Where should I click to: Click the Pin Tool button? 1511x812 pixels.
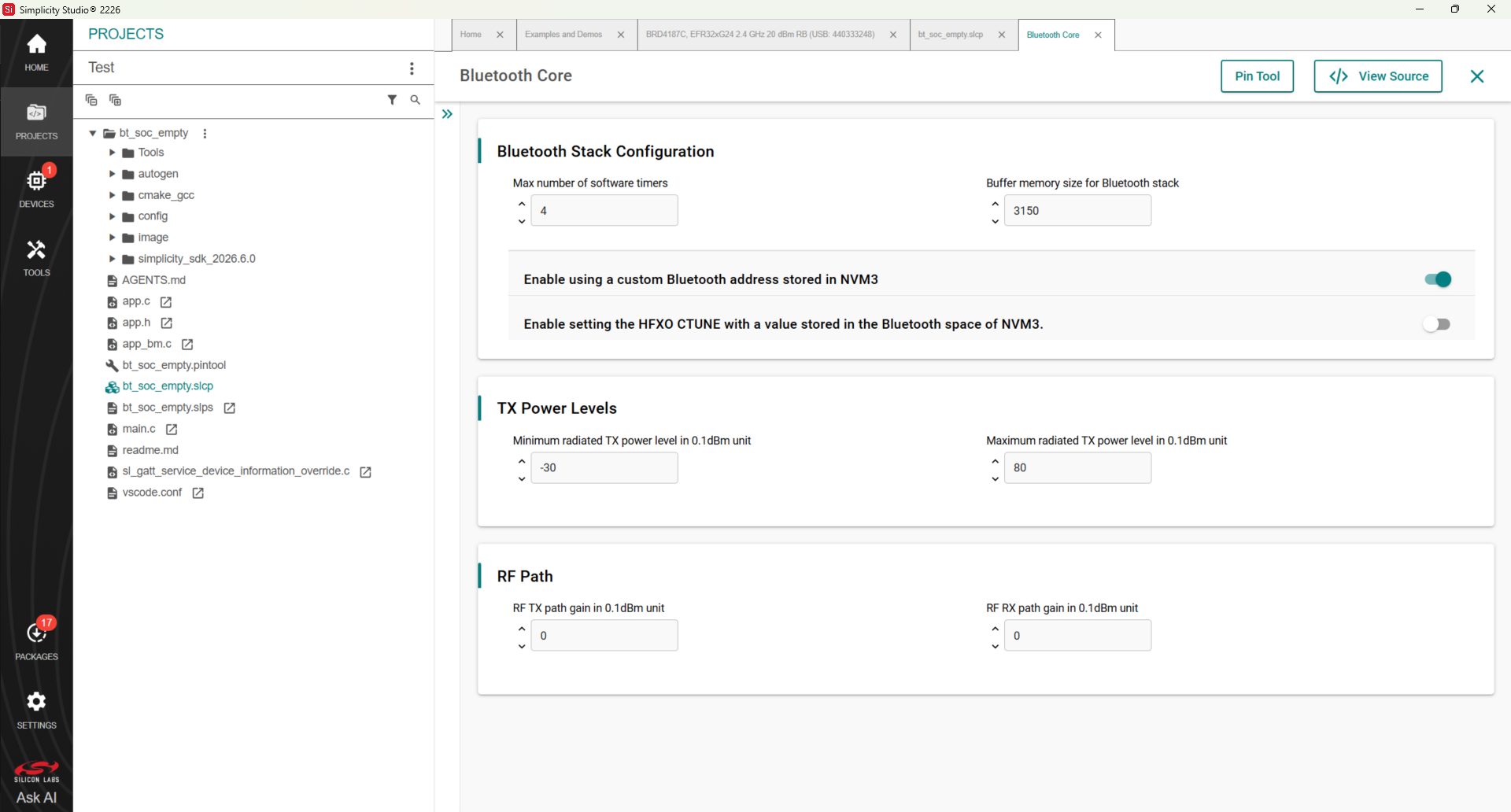coord(1257,76)
